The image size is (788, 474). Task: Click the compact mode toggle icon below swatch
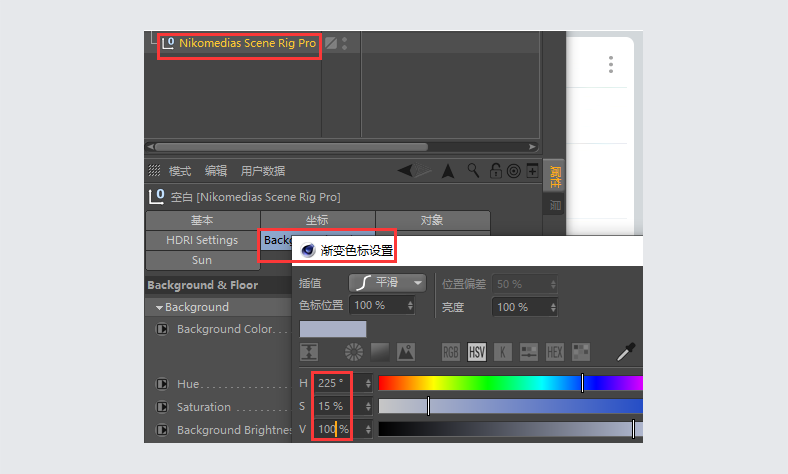(x=309, y=352)
